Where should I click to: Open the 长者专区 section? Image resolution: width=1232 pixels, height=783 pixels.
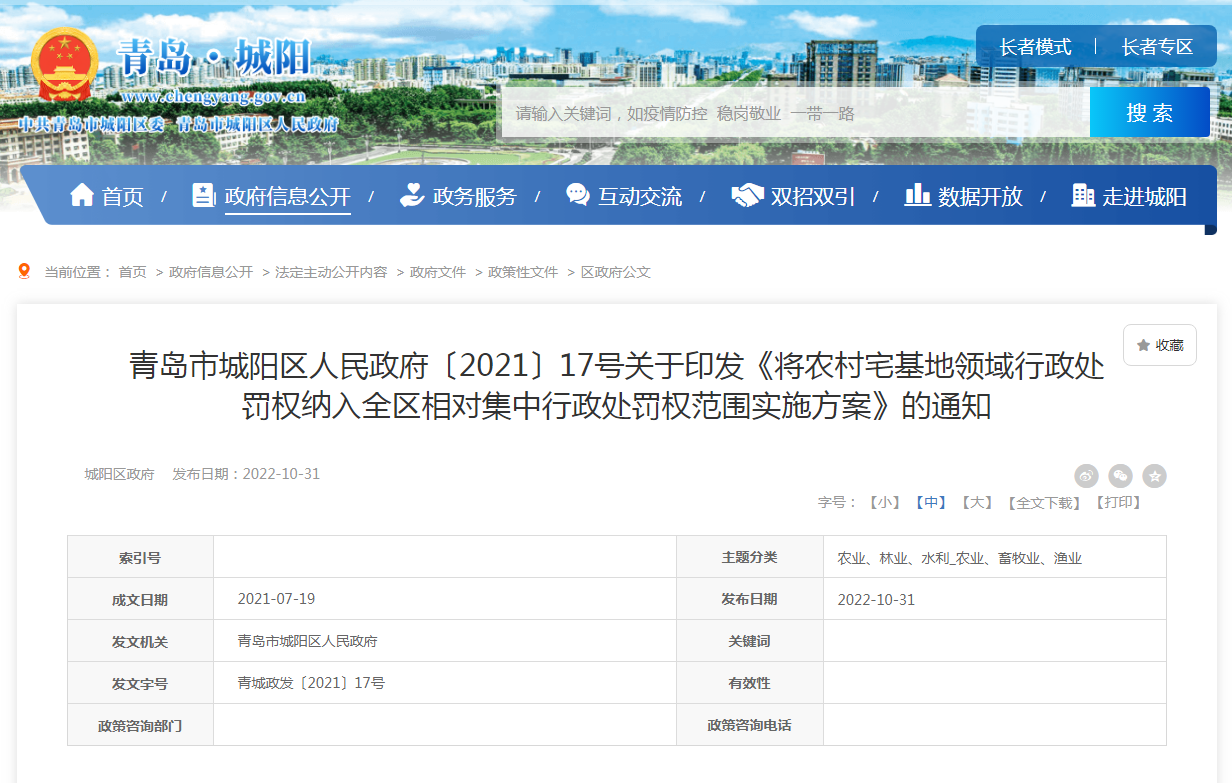pyautogui.click(x=1157, y=47)
